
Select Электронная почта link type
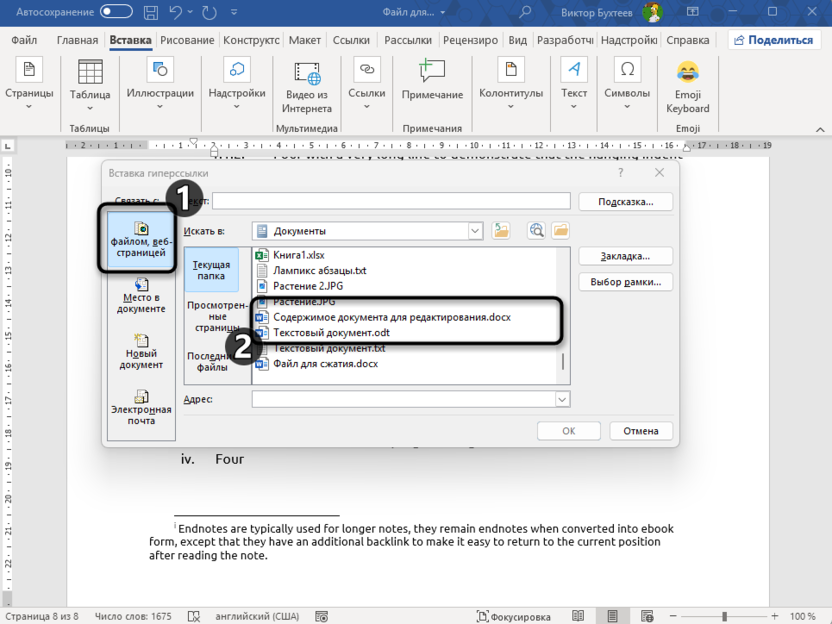tap(141, 407)
